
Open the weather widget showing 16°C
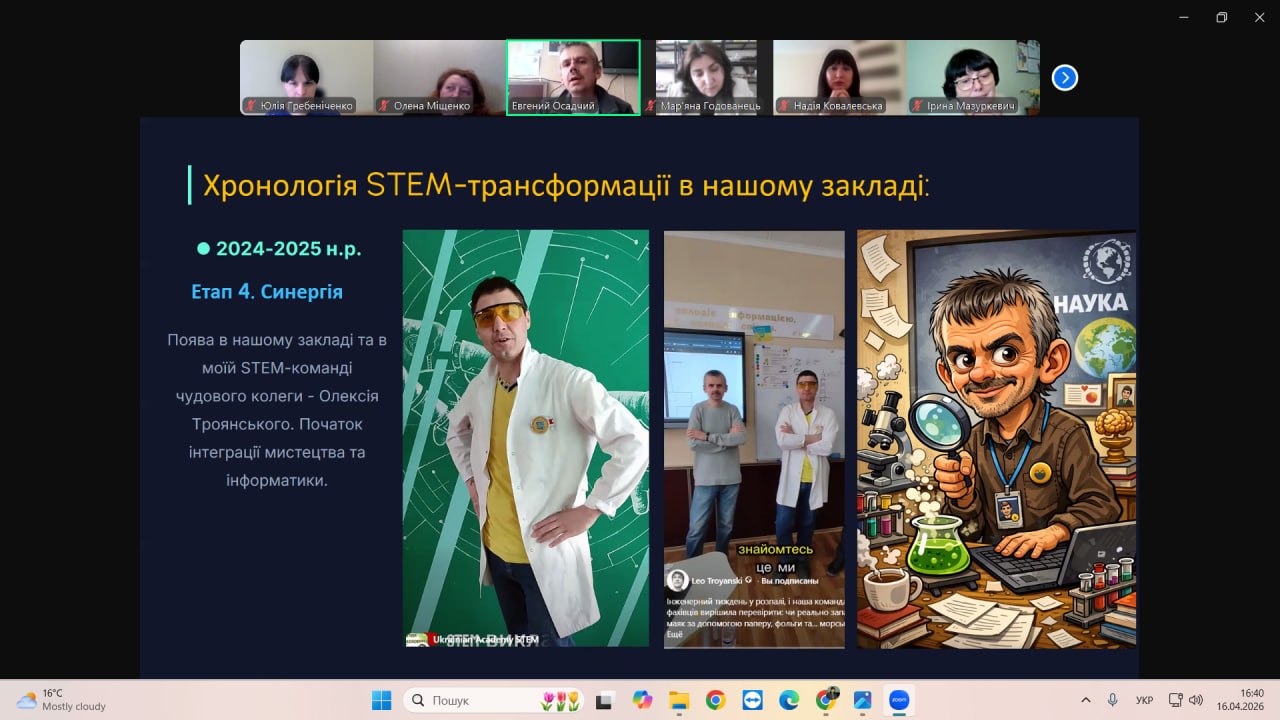[x=60, y=700]
